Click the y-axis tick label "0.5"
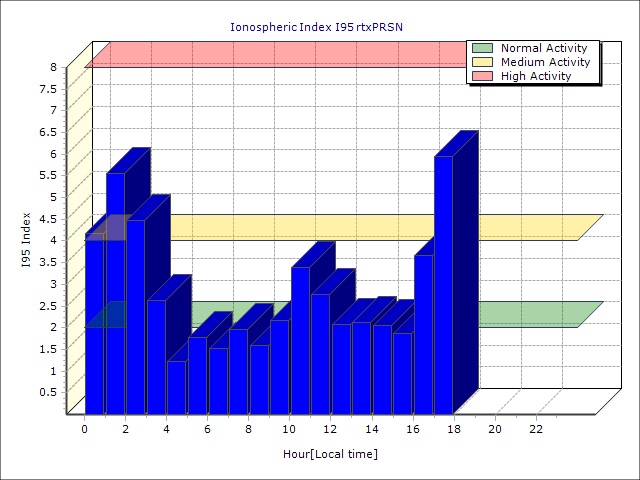 coord(48,392)
